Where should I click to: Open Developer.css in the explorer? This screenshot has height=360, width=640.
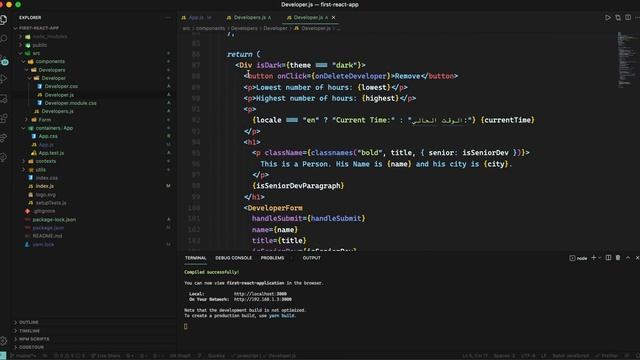pyautogui.click(x=61, y=86)
